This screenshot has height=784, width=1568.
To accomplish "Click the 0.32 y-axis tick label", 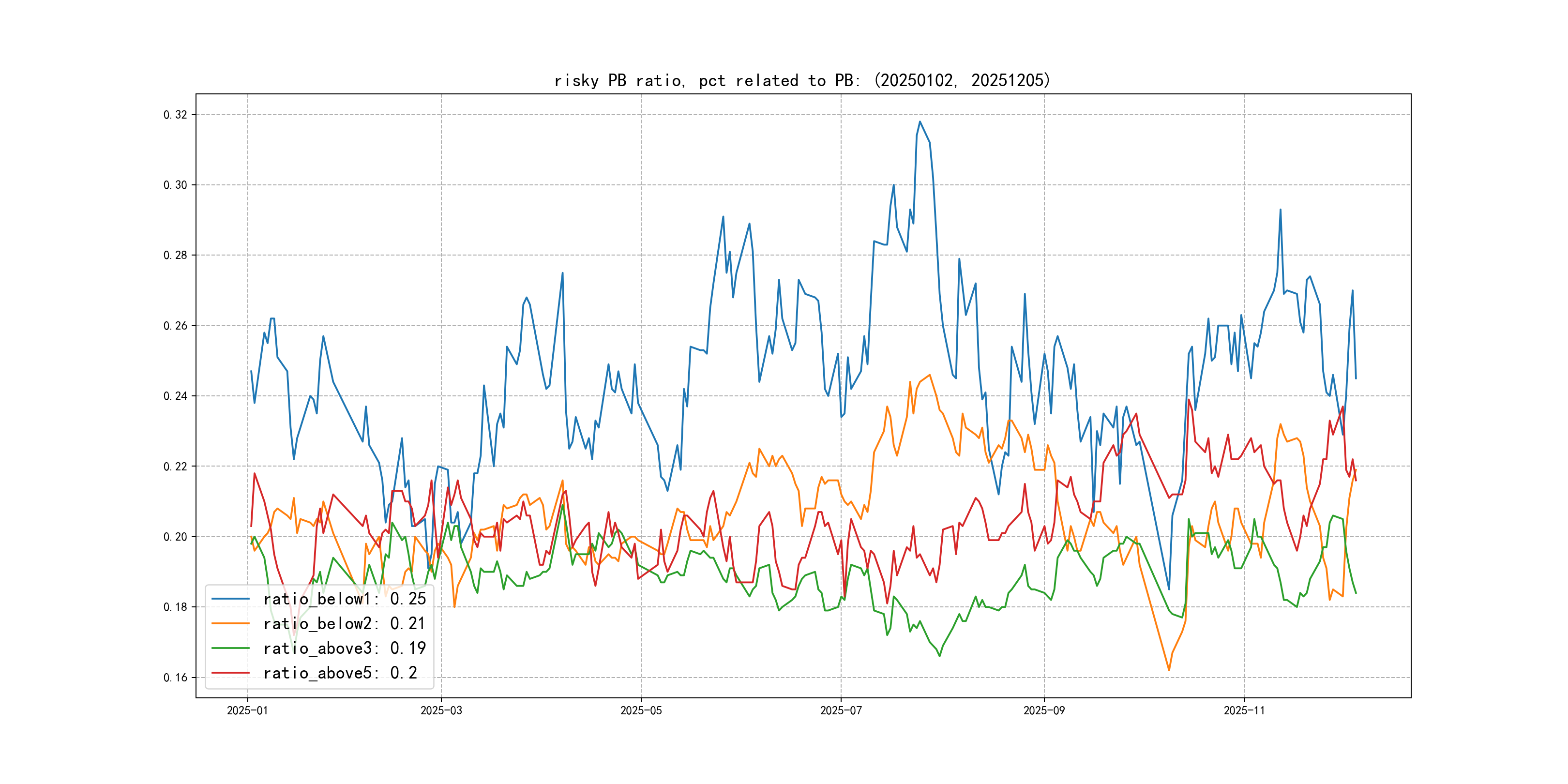I will click(175, 115).
